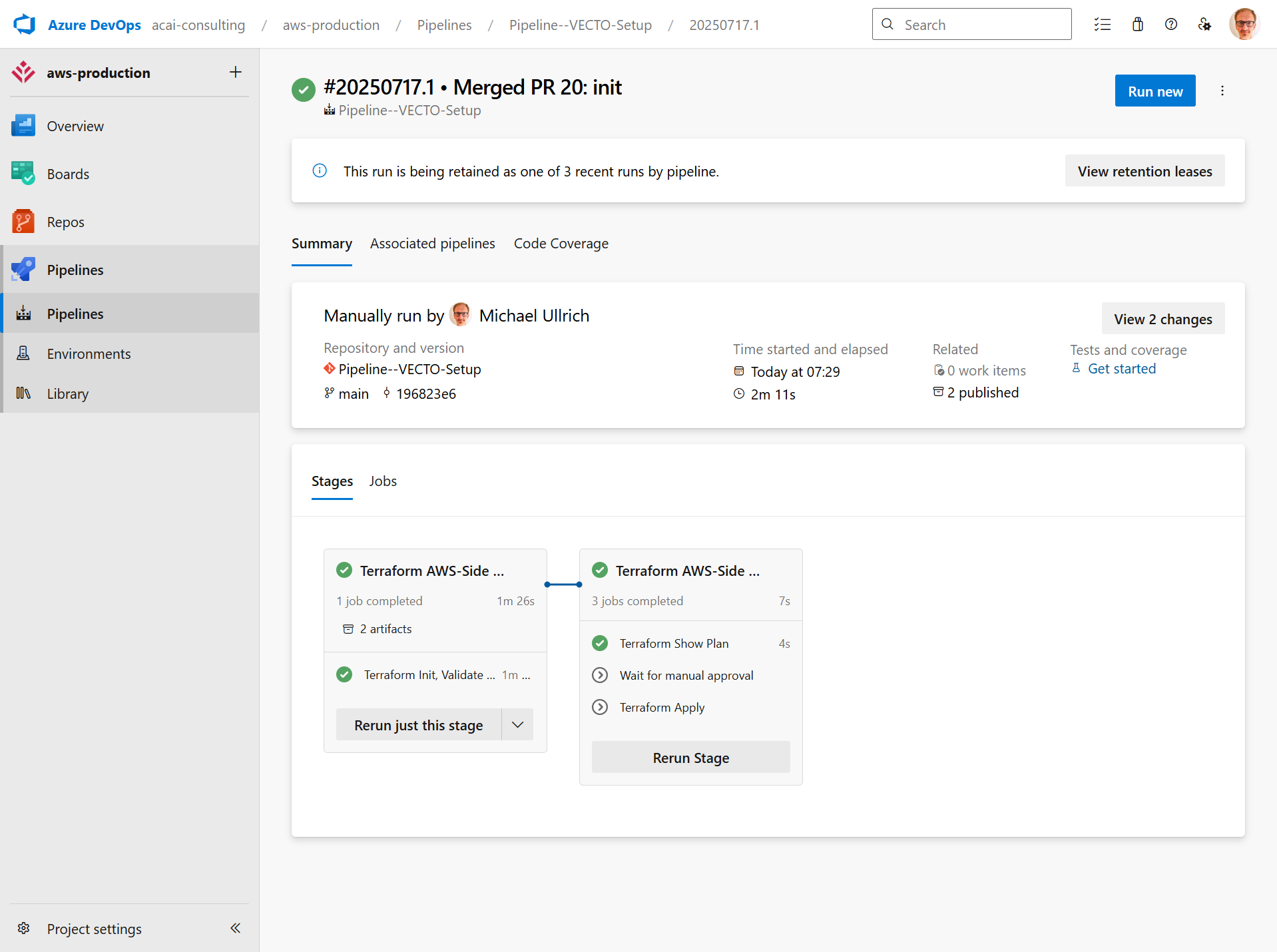Open Repos in the sidebar
The width and height of the screenshot is (1277, 952).
130,222
